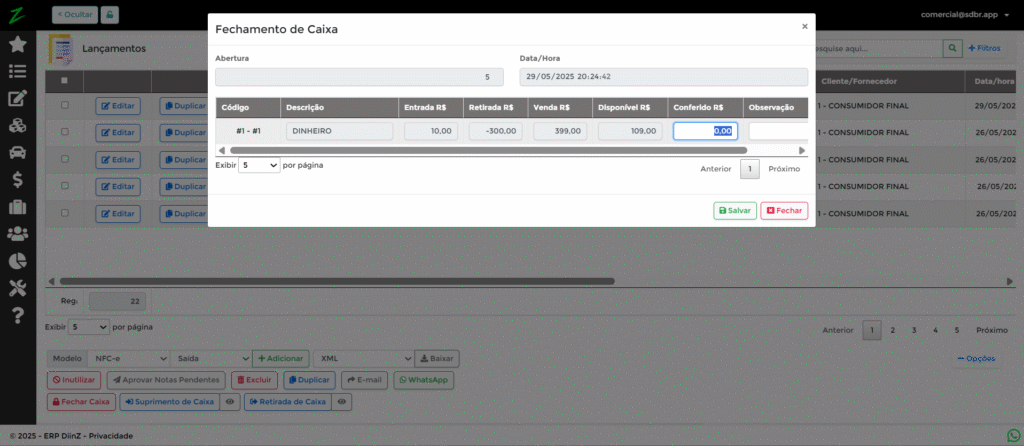Go to page 3 in pagination
Image resolution: width=1024 pixels, height=446 pixels.
pos(914,330)
